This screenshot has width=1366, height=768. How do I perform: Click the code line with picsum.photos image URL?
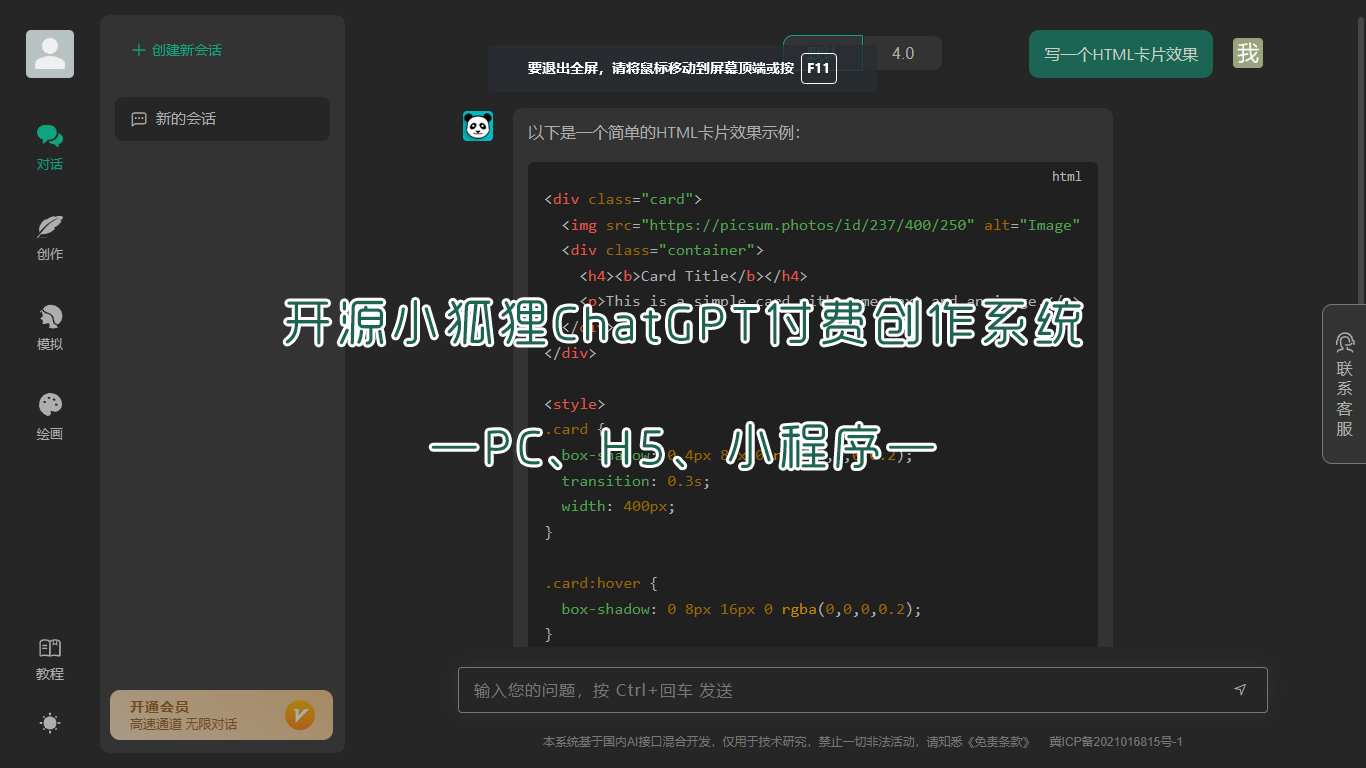[x=821, y=225]
